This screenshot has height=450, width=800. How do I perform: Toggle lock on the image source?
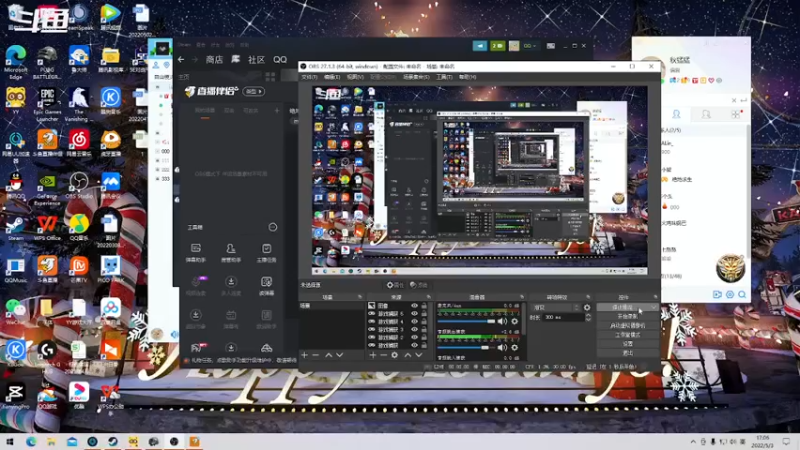point(424,306)
